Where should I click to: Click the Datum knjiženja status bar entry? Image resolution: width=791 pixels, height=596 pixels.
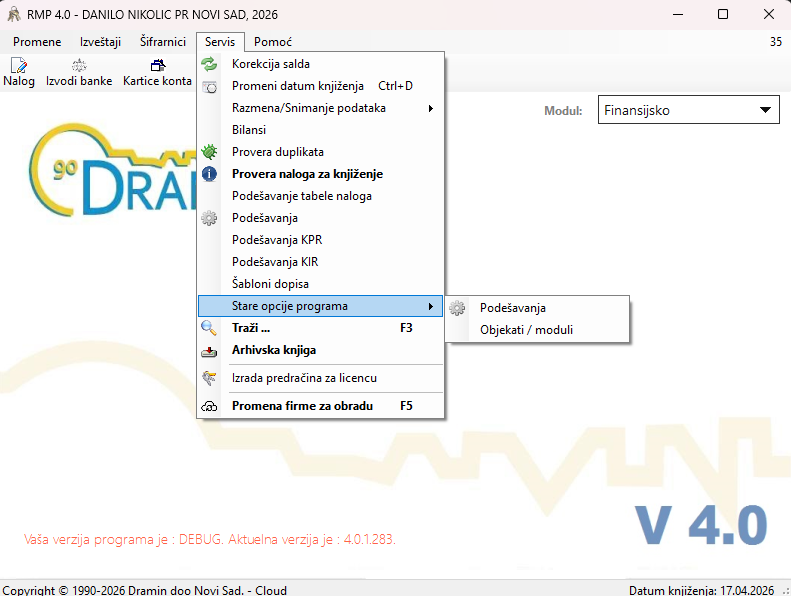pos(701,590)
